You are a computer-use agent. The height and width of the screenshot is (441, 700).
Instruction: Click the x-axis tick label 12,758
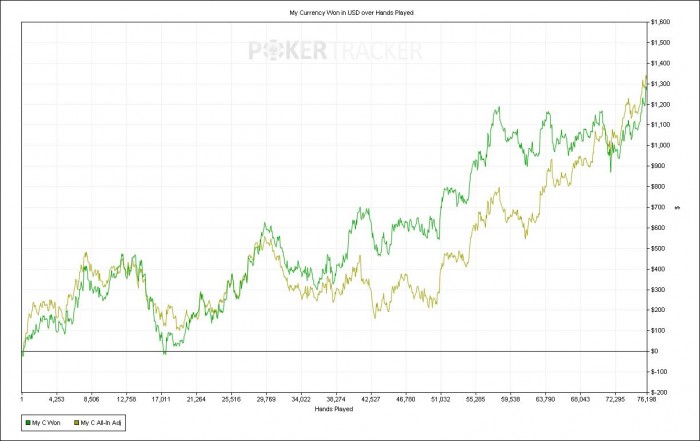pos(126,399)
